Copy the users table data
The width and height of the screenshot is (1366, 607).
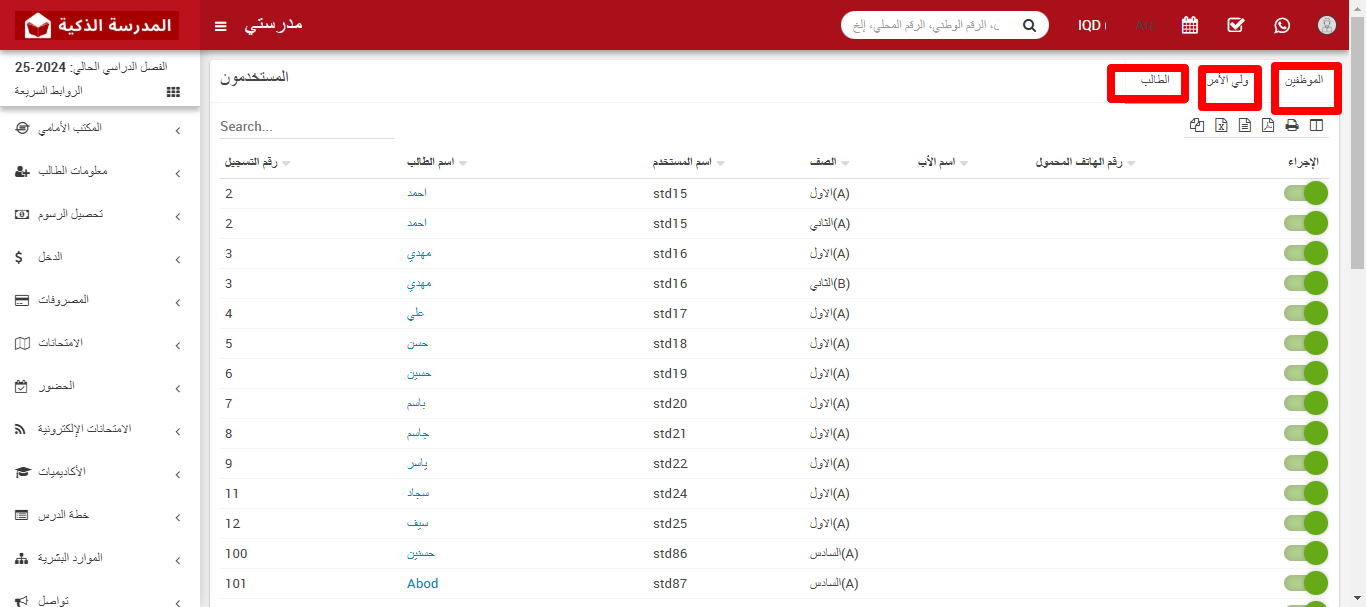pos(1197,125)
